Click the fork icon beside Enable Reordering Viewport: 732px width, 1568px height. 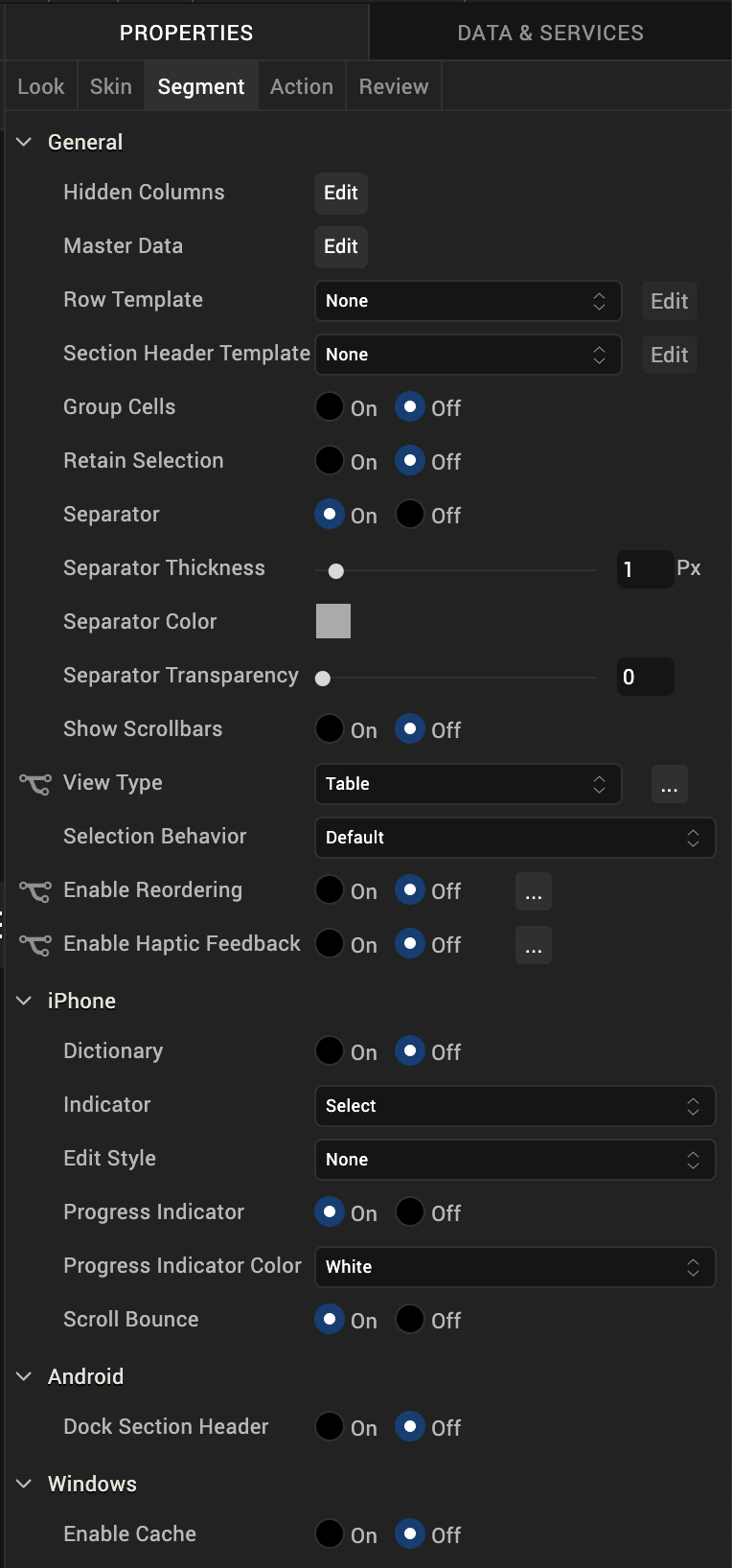pyautogui.click(x=35, y=891)
